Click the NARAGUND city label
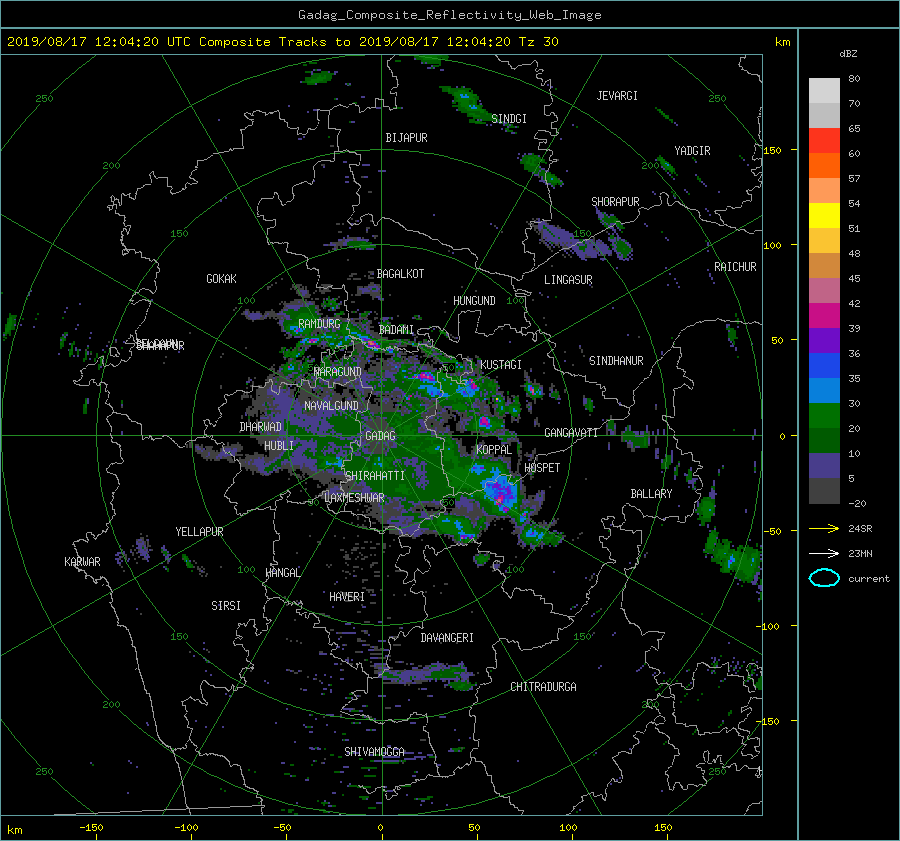 (338, 372)
